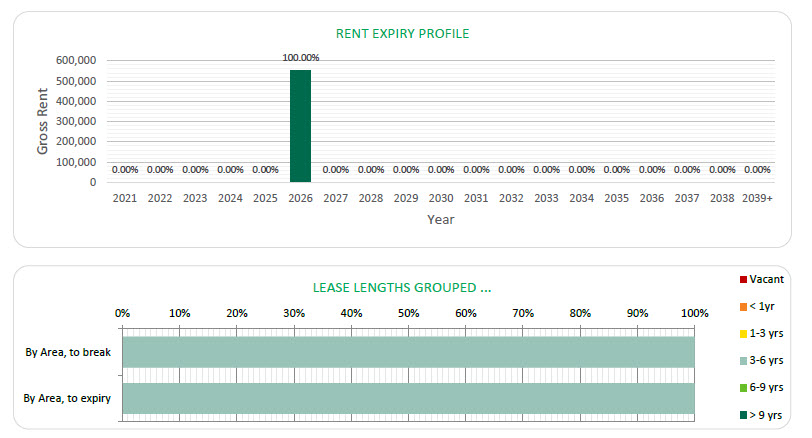This screenshot has width=812, height=438.
Task: Select the orange < 1yr legend swatch
Action: 743,306
